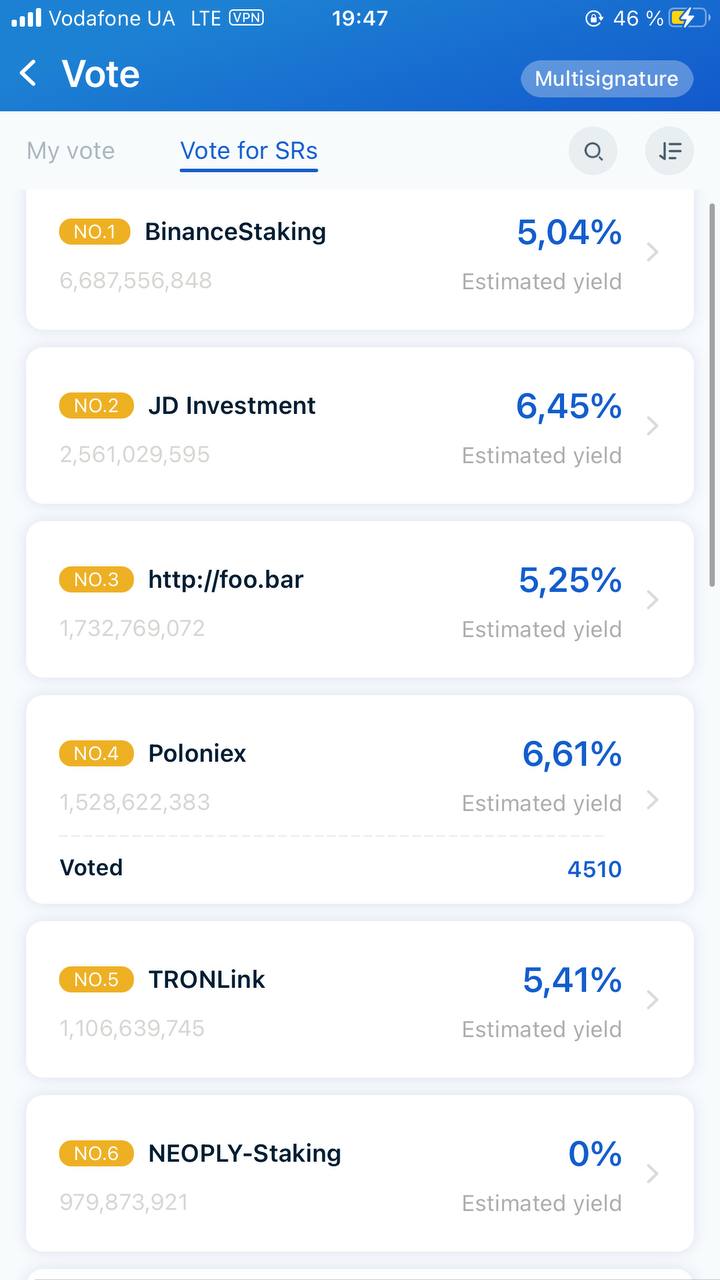This screenshot has width=720, height=1280.
Task: Expand BinanceStaking details chevron
Action: (653, 252)
